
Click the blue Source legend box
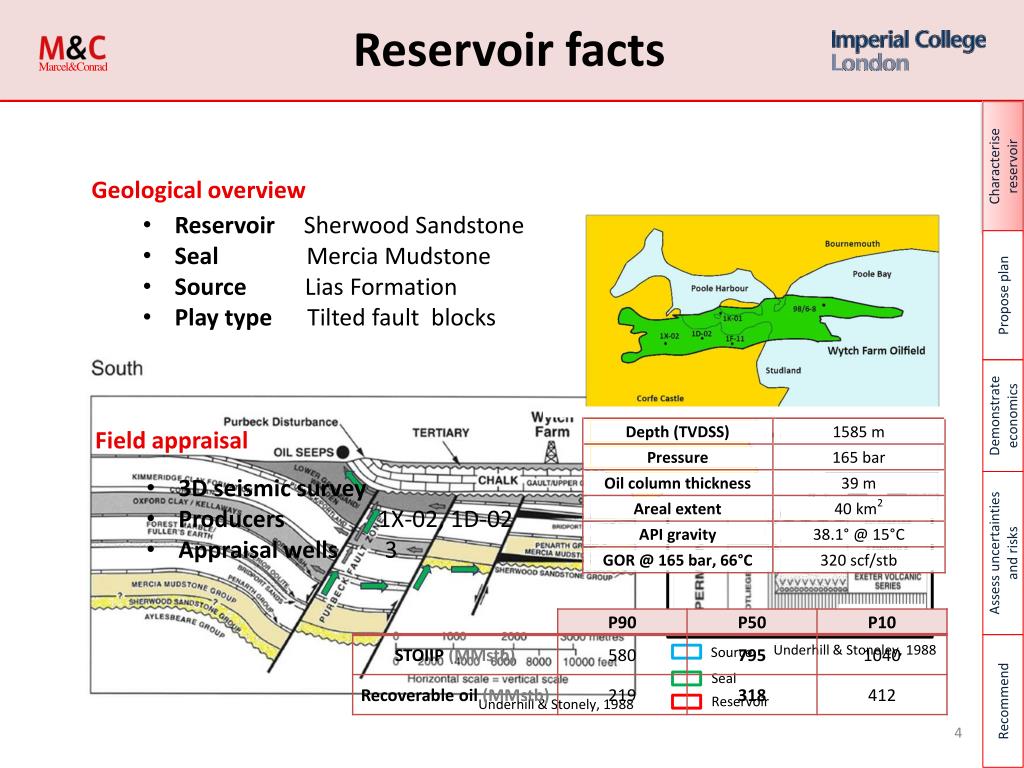point(686,652)
